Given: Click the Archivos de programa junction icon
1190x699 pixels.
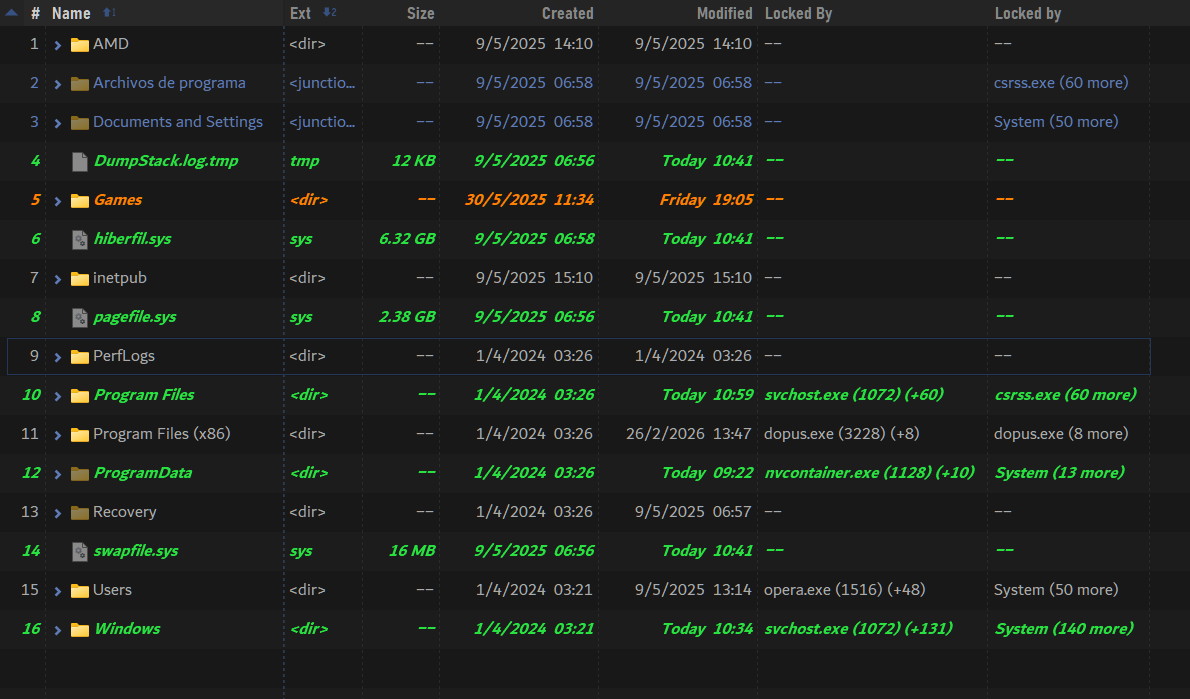Looking at the screenshot, I should click(80, 83).
